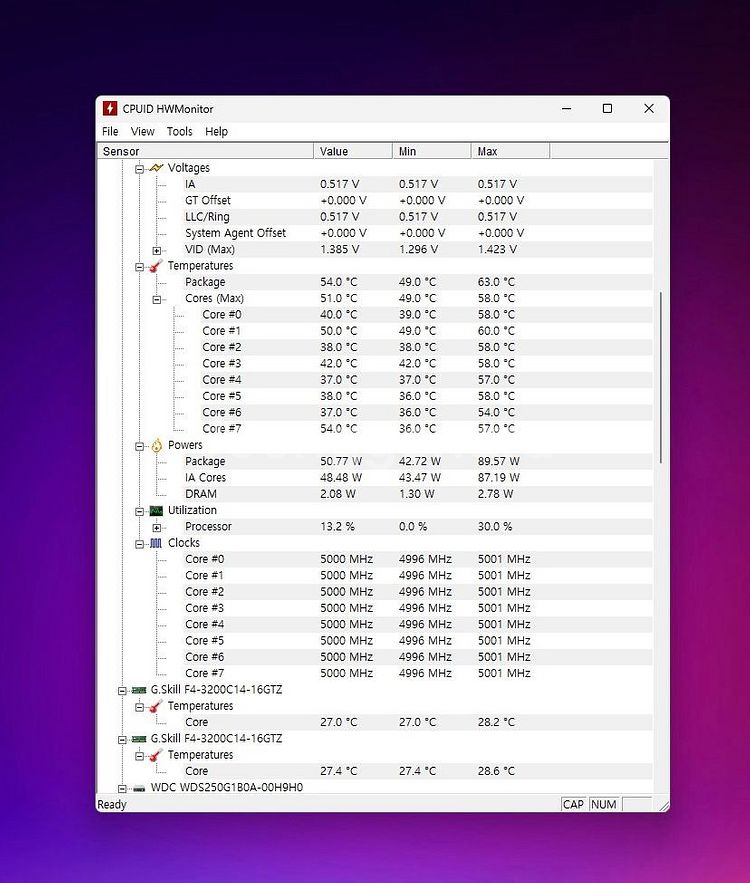Click the NUM indicator in status bar
The height and width of the screenshot is (883, 750).
click(604, 804)
